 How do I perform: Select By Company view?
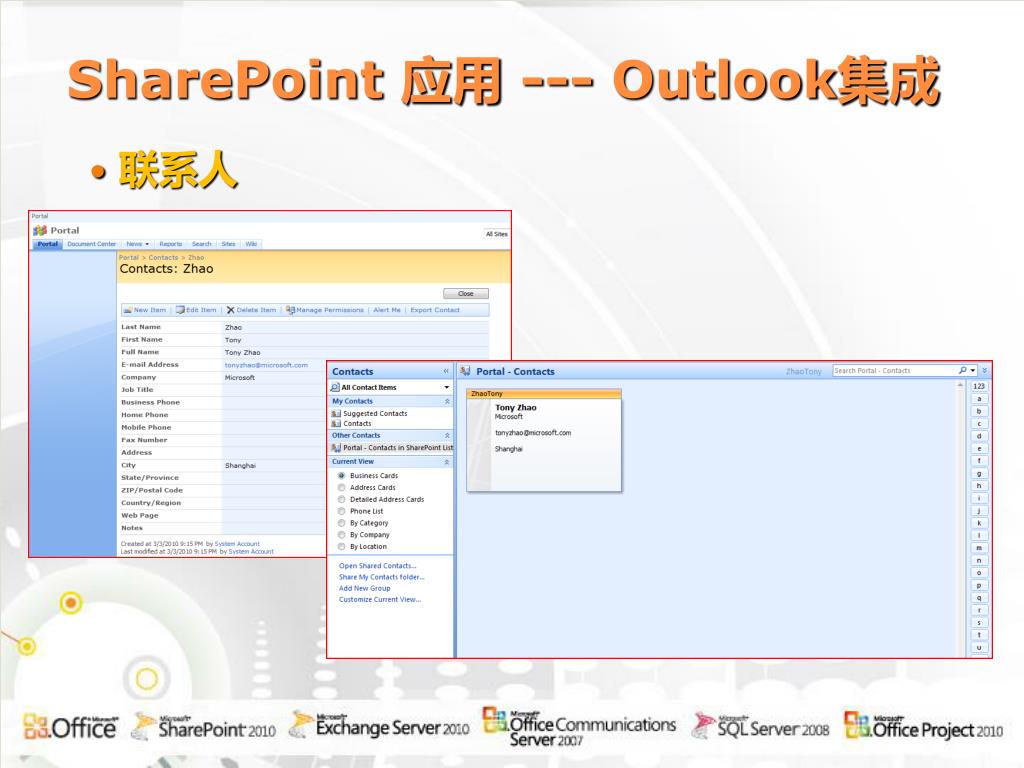click(x=342, y=534)
